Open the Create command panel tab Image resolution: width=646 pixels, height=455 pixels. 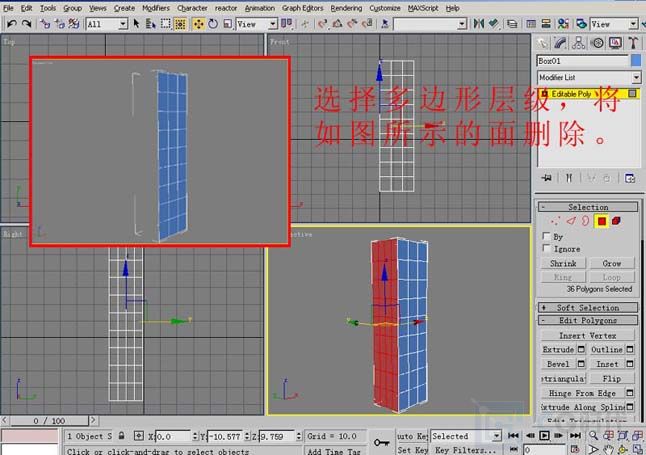click(543, 43)
